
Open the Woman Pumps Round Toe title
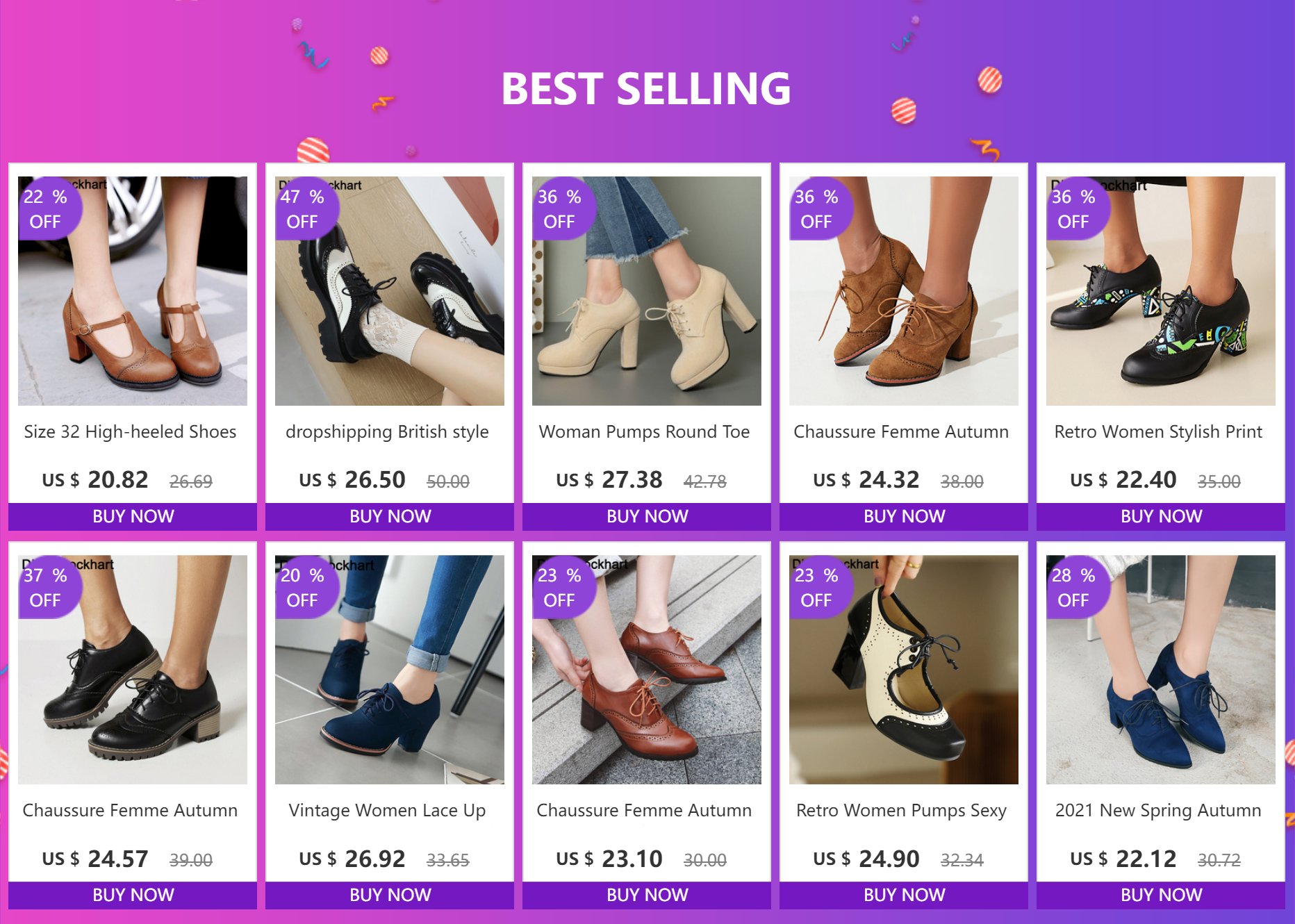coord(644,432)
